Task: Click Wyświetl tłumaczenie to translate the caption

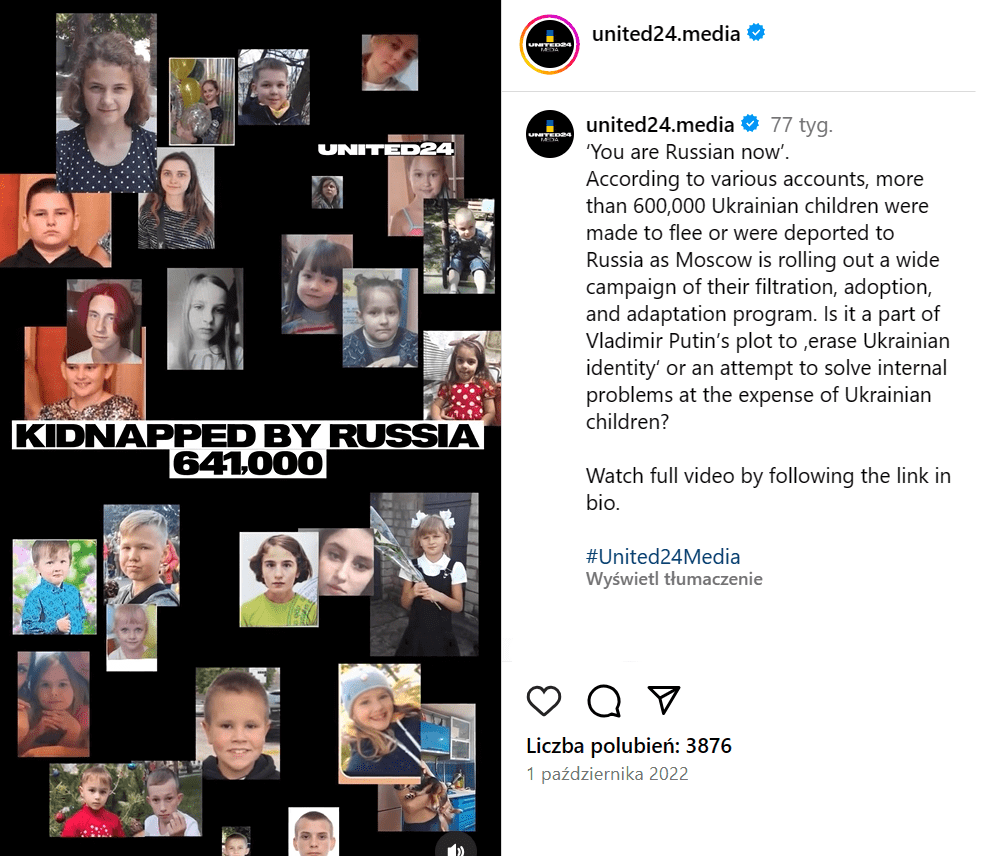Action: click(674, 579)
